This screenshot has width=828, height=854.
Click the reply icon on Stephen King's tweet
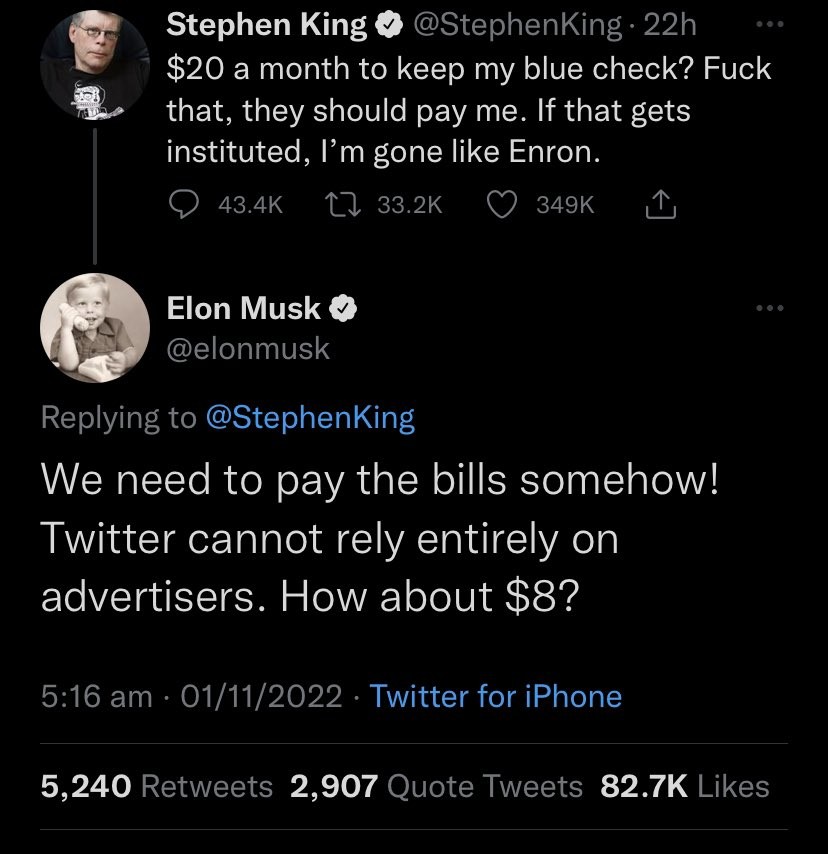[x=184, y=204]
